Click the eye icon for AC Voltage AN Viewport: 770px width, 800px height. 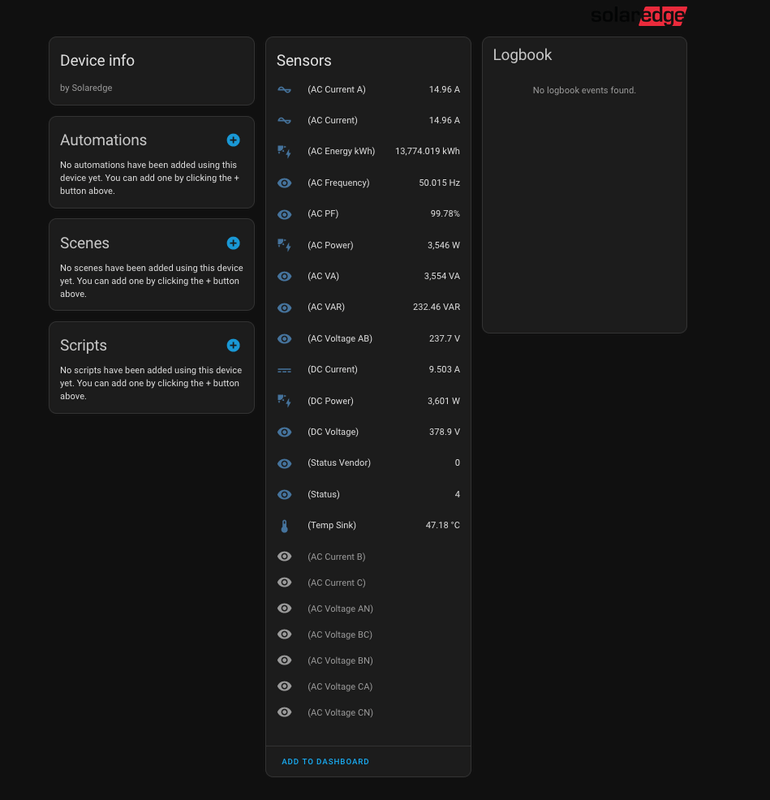coord(285,609)
